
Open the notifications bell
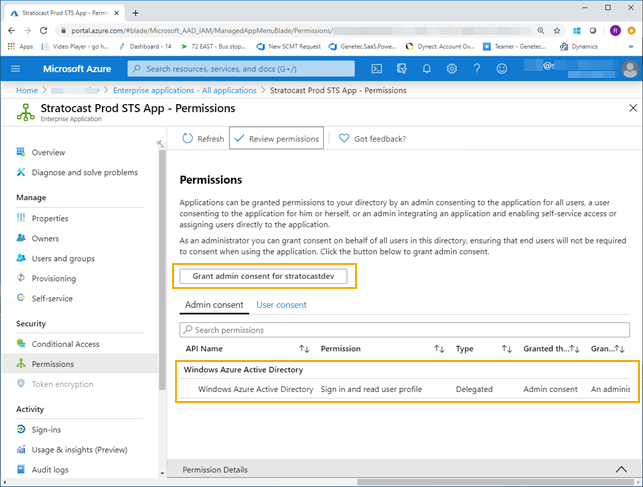(x=426, y=68)
